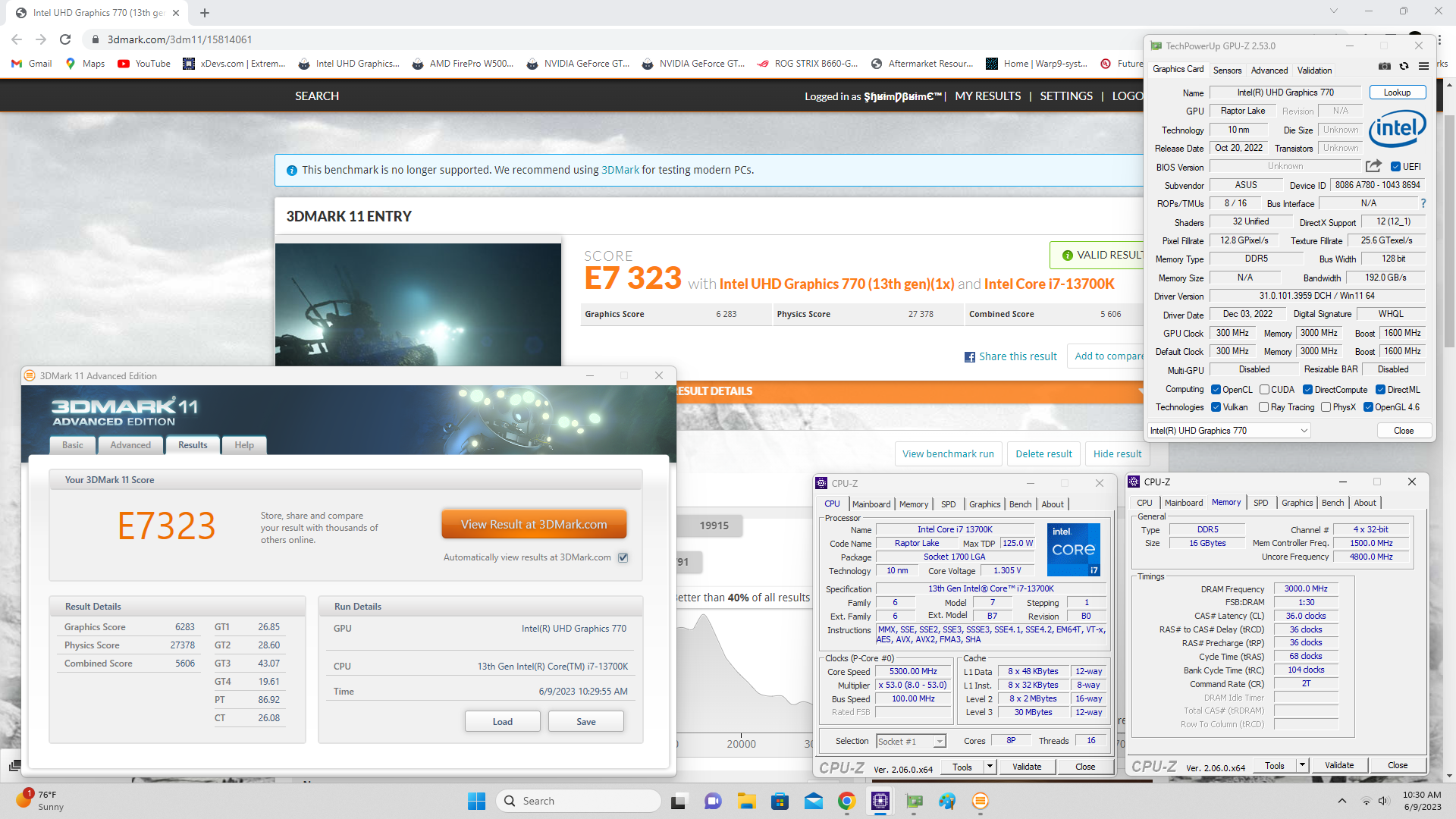
Task: Reload the browser page
Action: tap(65, 39)
